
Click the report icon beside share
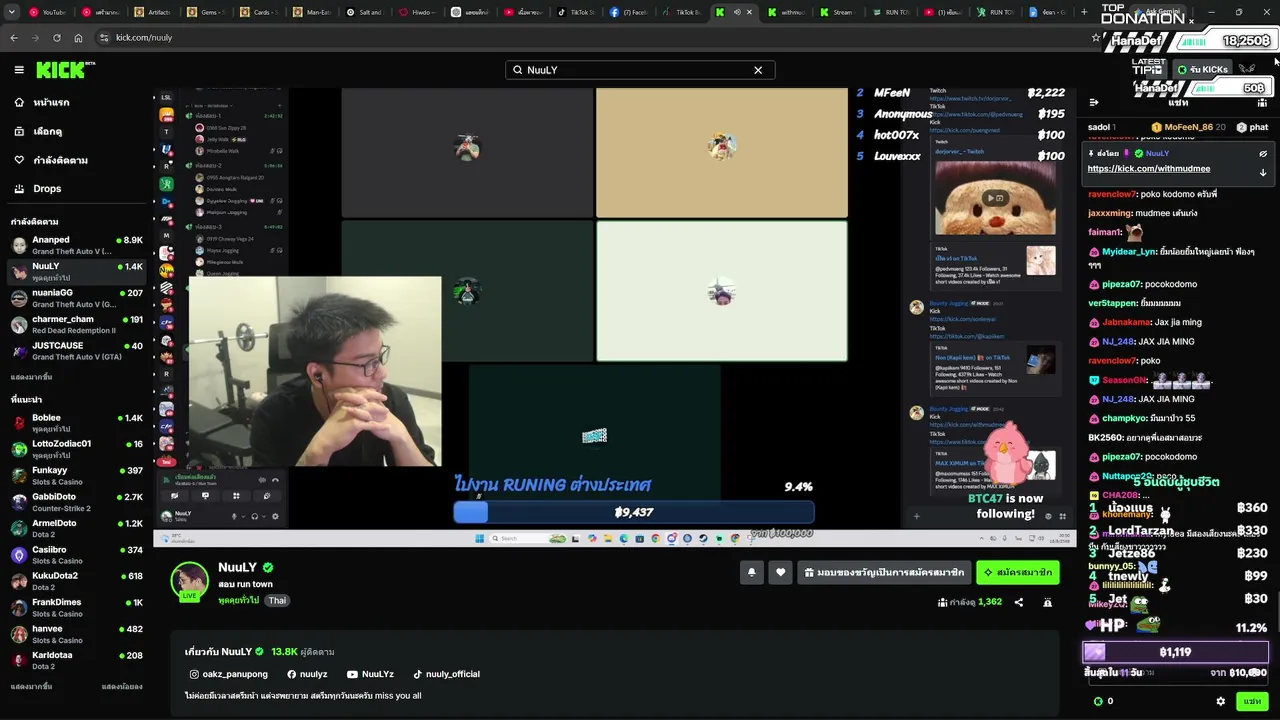pos(1047,602)
